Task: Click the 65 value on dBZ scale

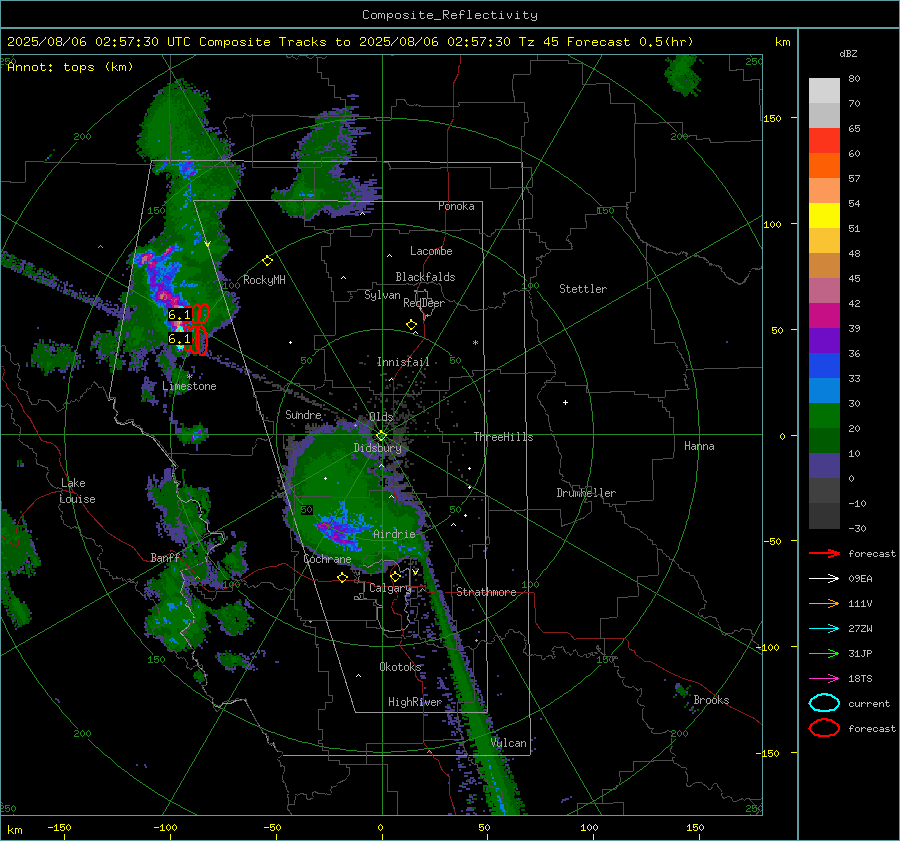Action: [x=854, y=129]
